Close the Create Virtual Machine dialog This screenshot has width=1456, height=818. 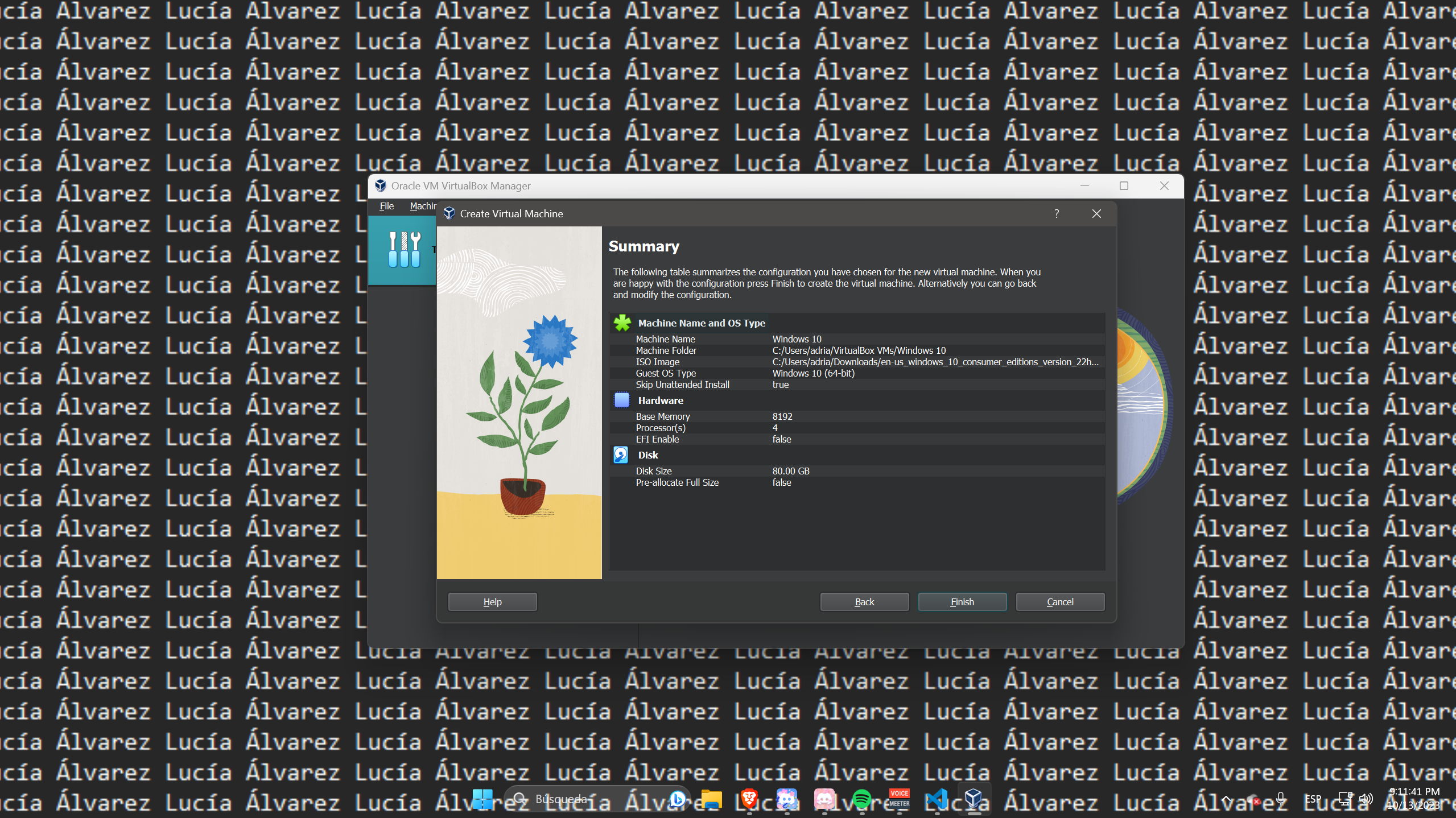tap(1096, 214)
